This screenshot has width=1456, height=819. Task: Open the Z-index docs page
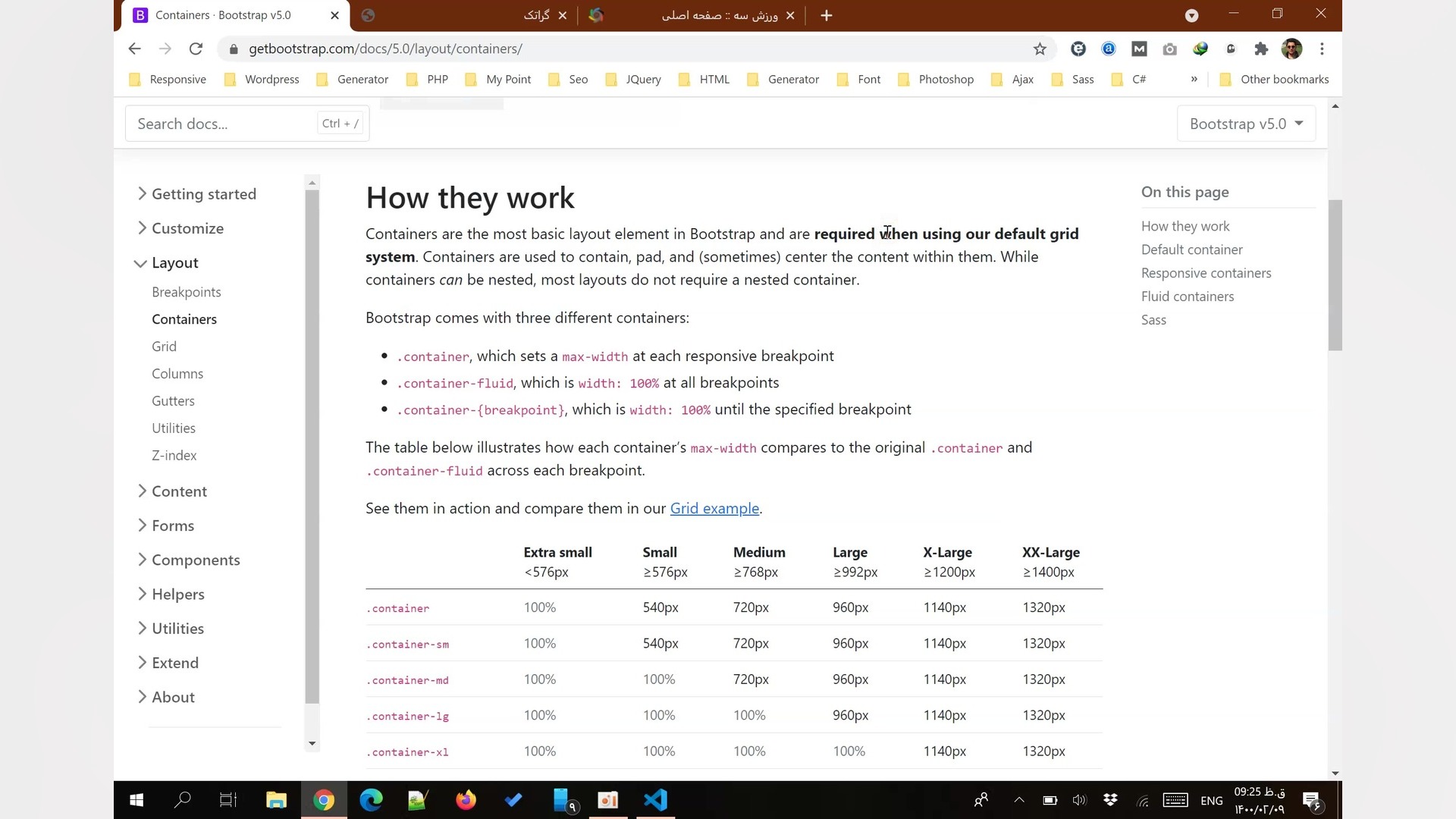click(174, 456)
